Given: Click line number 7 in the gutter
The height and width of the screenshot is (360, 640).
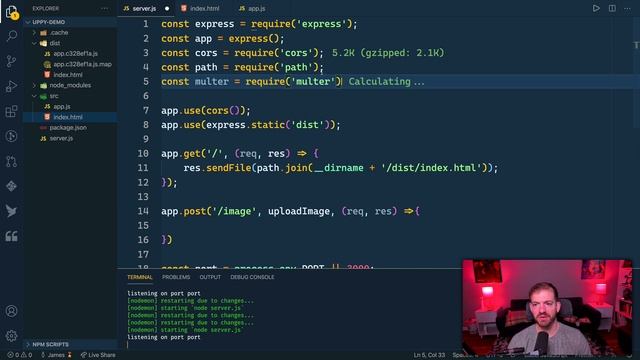Looking at the screenshot, I should 146,110.
